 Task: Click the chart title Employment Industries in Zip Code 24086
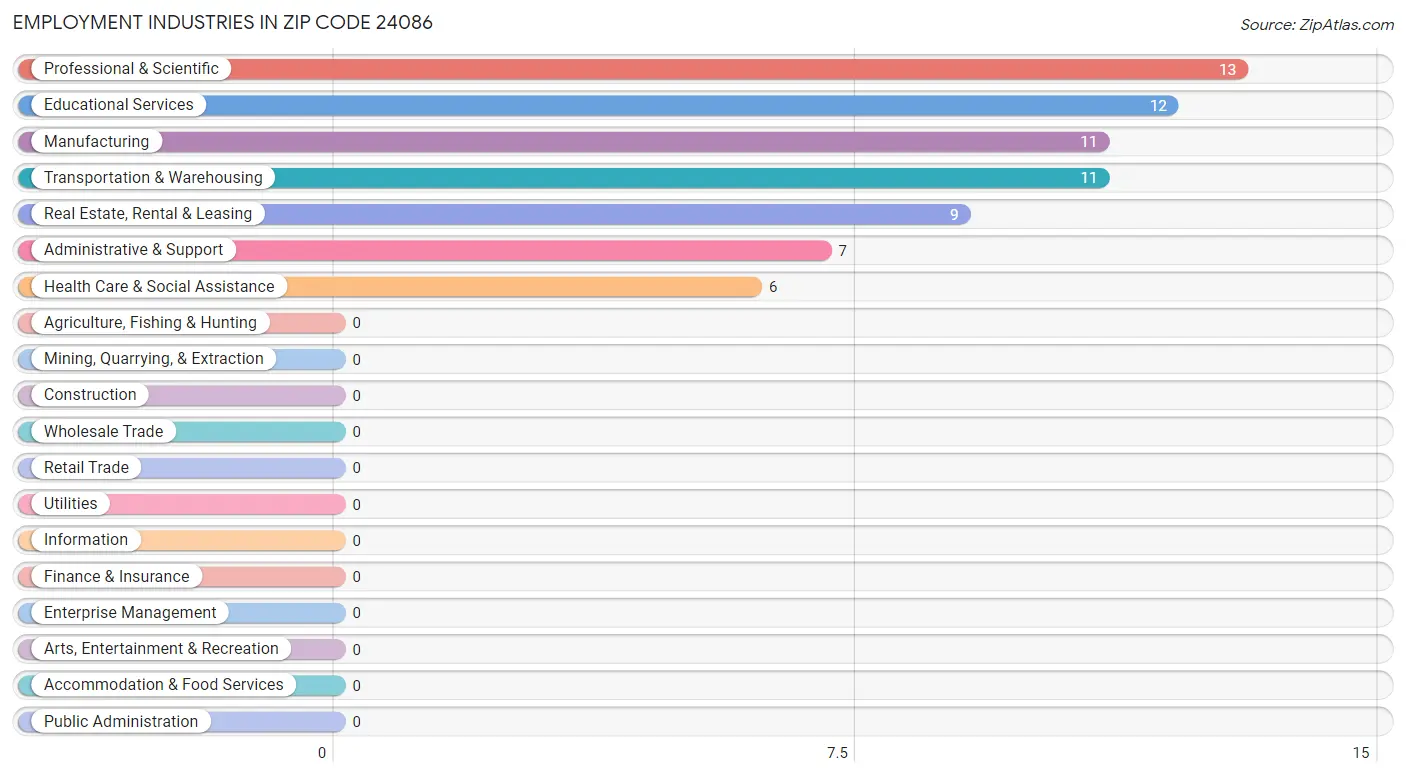click(x=223, y=22)
